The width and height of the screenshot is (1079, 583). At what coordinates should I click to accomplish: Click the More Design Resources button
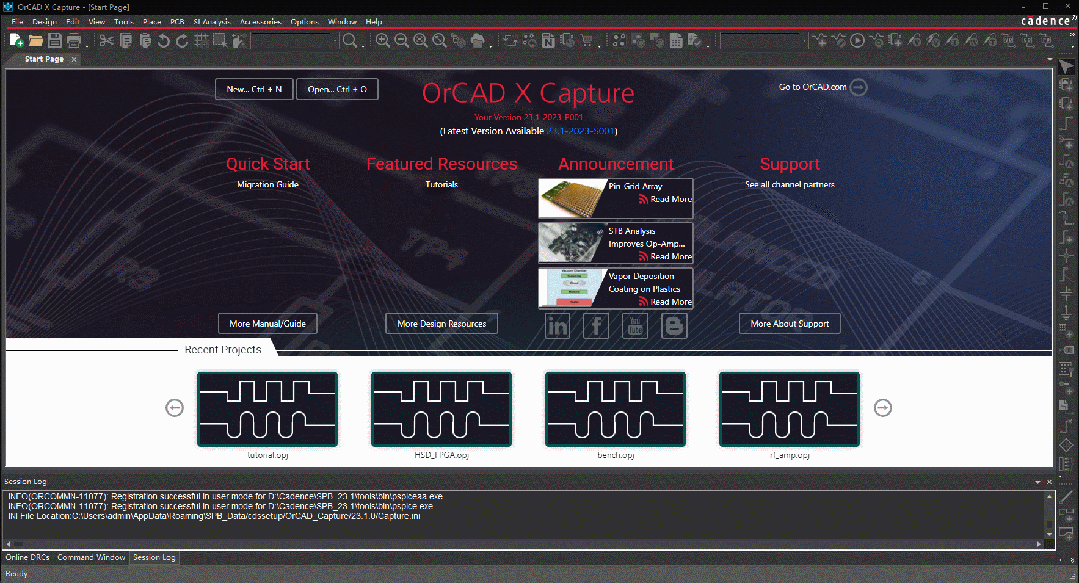(442, 324)
